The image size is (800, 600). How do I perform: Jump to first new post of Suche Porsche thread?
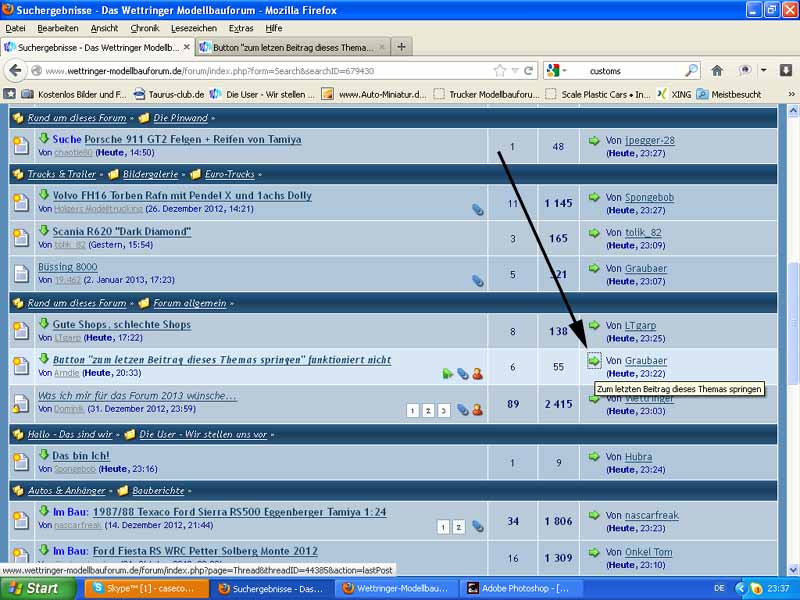click(44, 138)
